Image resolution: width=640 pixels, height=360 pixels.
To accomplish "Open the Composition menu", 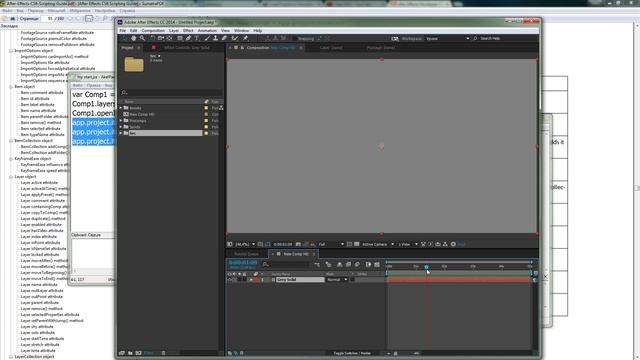I will (x=153, y=31).
